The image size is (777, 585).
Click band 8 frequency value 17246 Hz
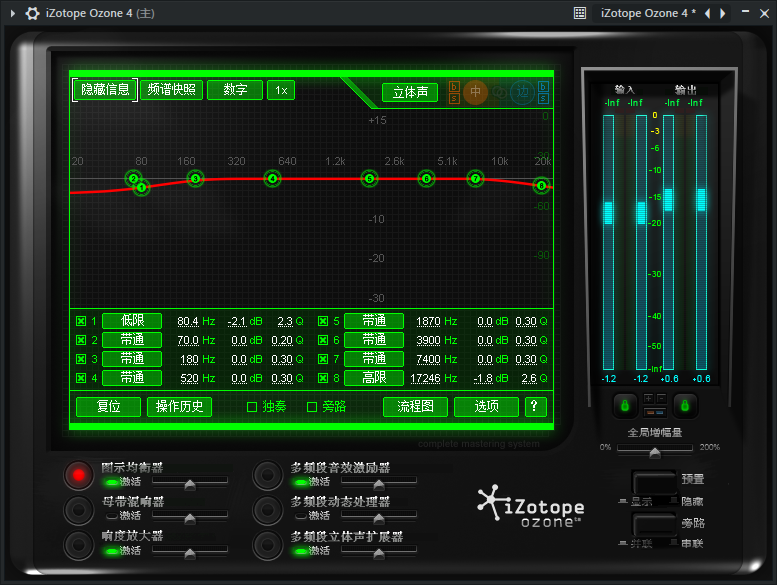(434, 378)
